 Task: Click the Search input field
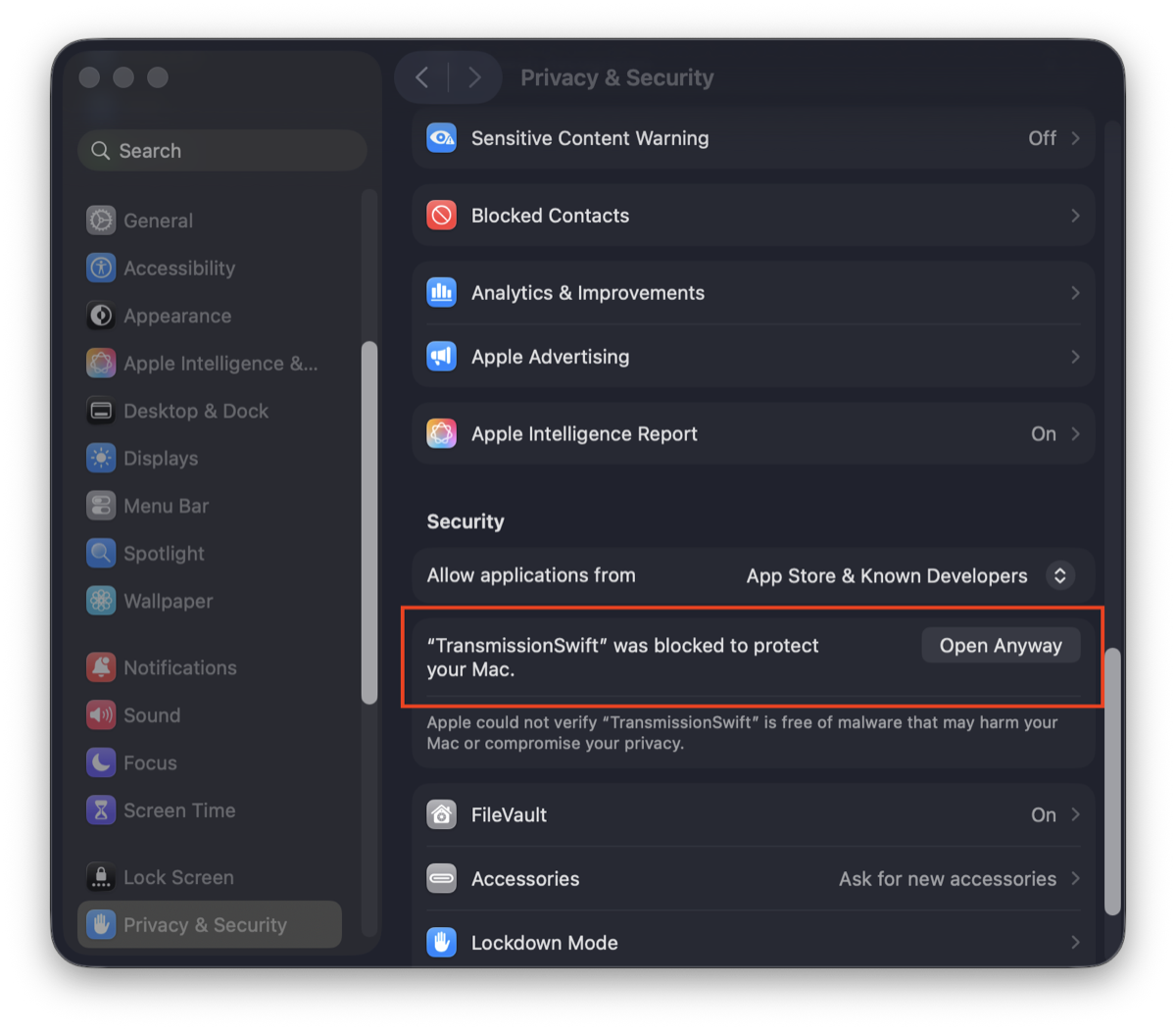click(x=222, y=151)
